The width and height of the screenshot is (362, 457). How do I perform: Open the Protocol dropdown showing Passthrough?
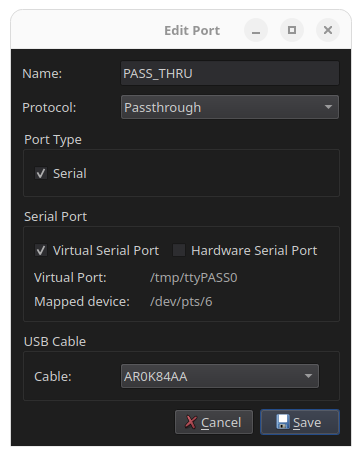pyautogui.click(x=230, y=107)
